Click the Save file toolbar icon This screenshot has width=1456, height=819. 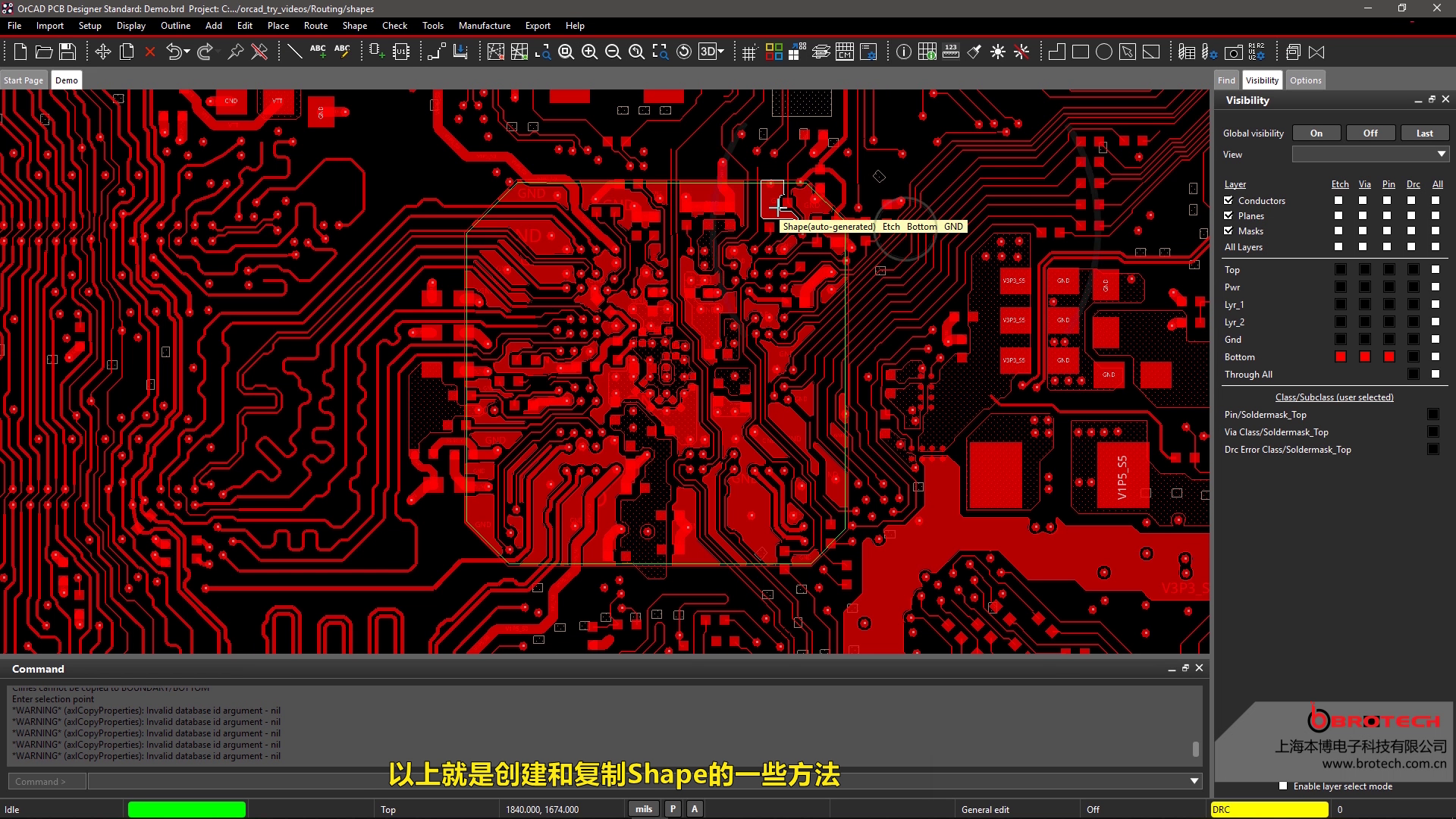pyautogui.click(x=67, y=52)
